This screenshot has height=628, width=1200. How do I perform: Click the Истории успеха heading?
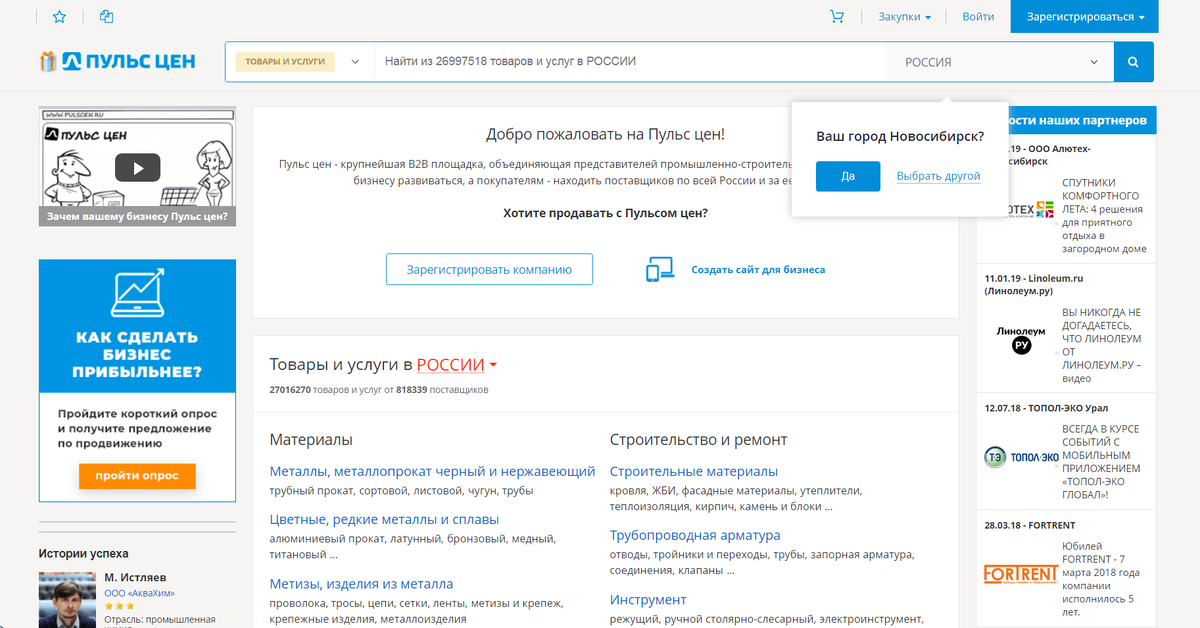tap(84, 553)
